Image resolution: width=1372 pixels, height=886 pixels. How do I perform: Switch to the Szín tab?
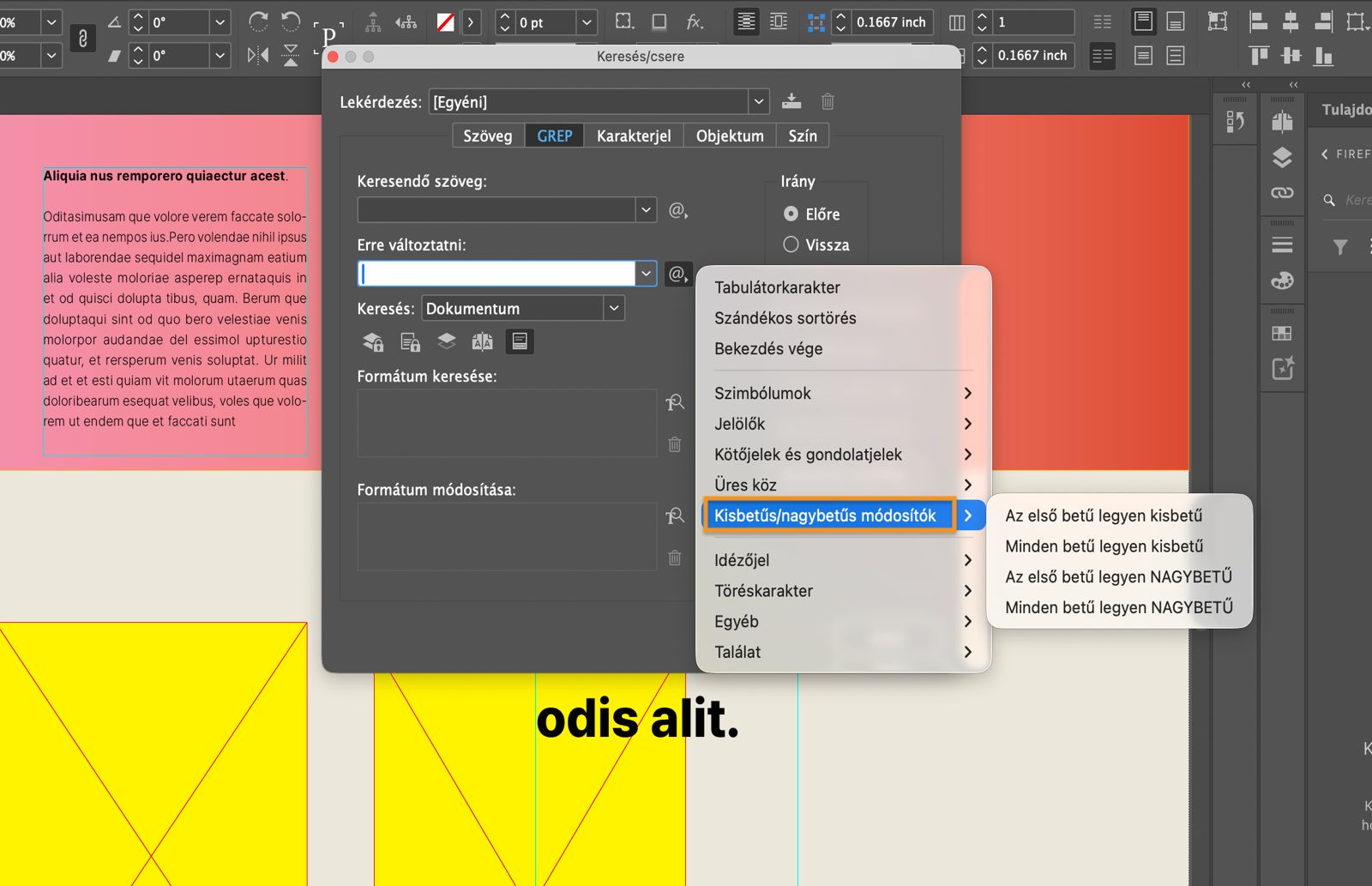pos(803,136)
